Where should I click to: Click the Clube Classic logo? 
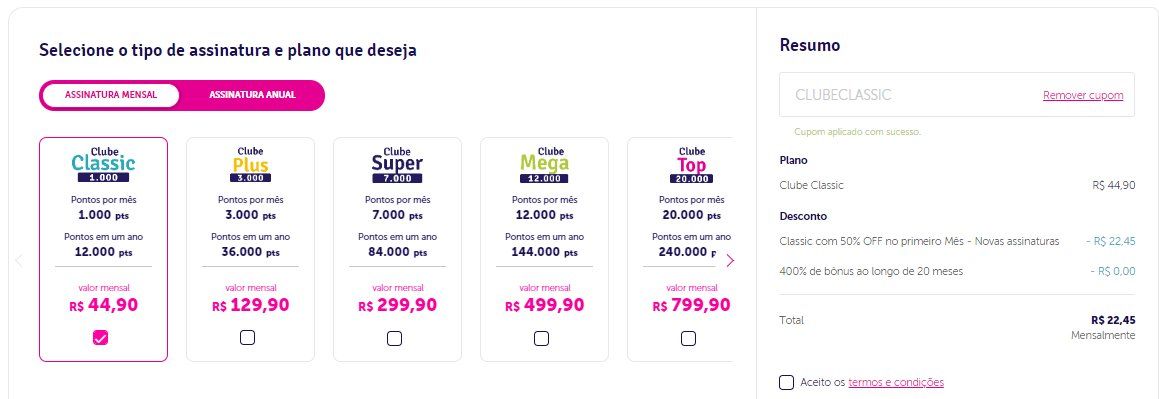103,165
